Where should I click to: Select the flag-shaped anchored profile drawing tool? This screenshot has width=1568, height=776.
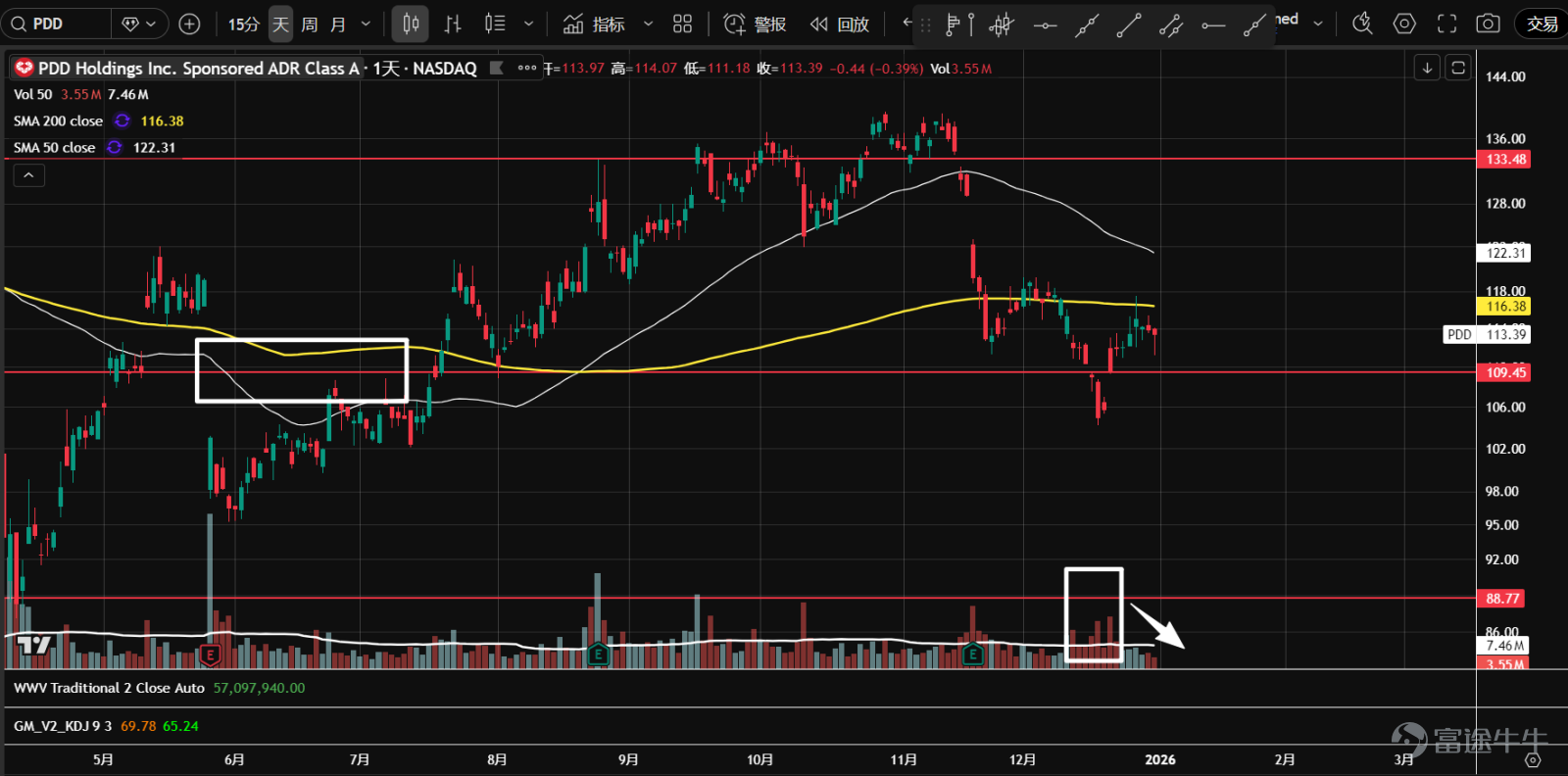pos(952,24)
